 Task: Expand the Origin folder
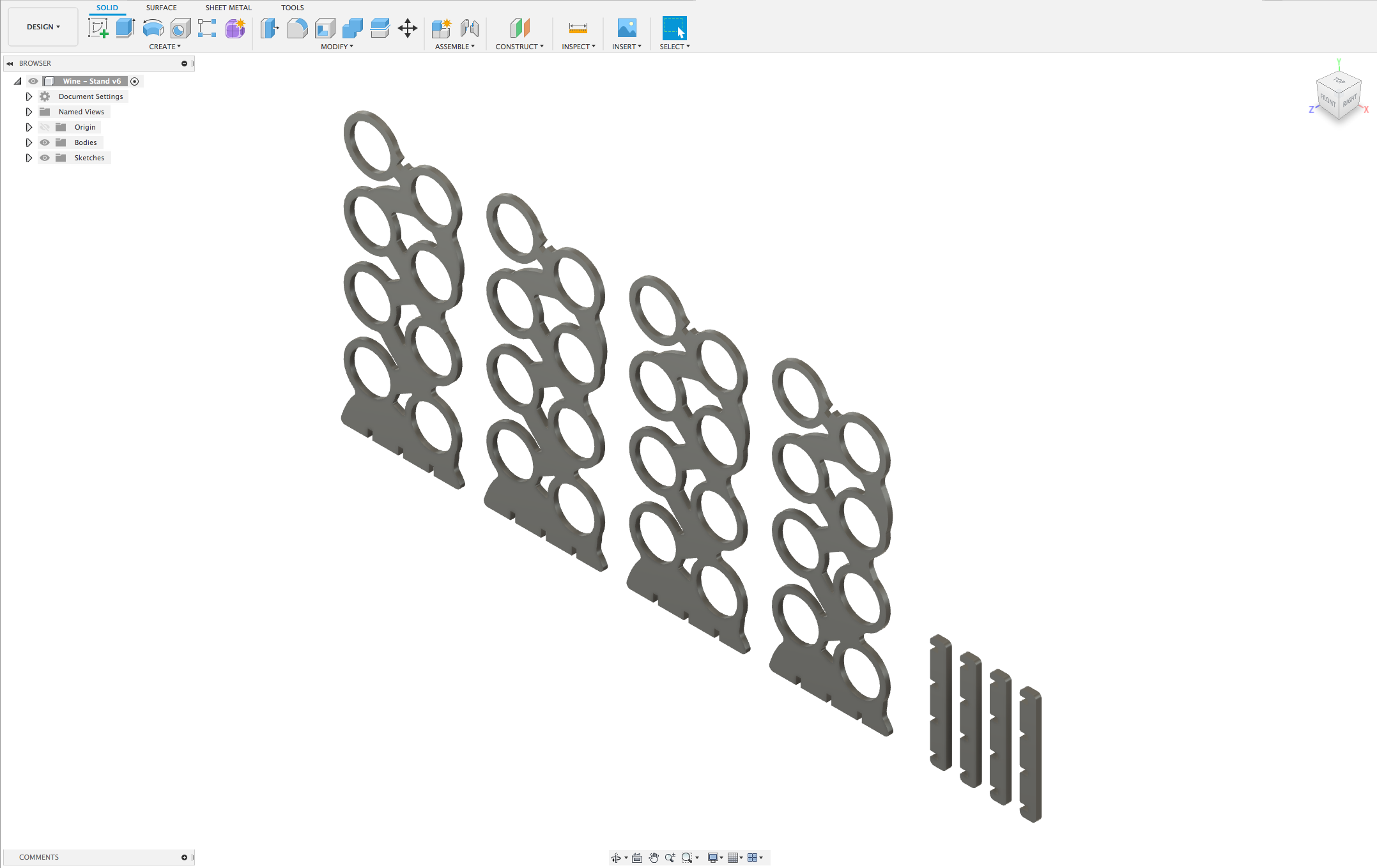[x=29, y=127]
